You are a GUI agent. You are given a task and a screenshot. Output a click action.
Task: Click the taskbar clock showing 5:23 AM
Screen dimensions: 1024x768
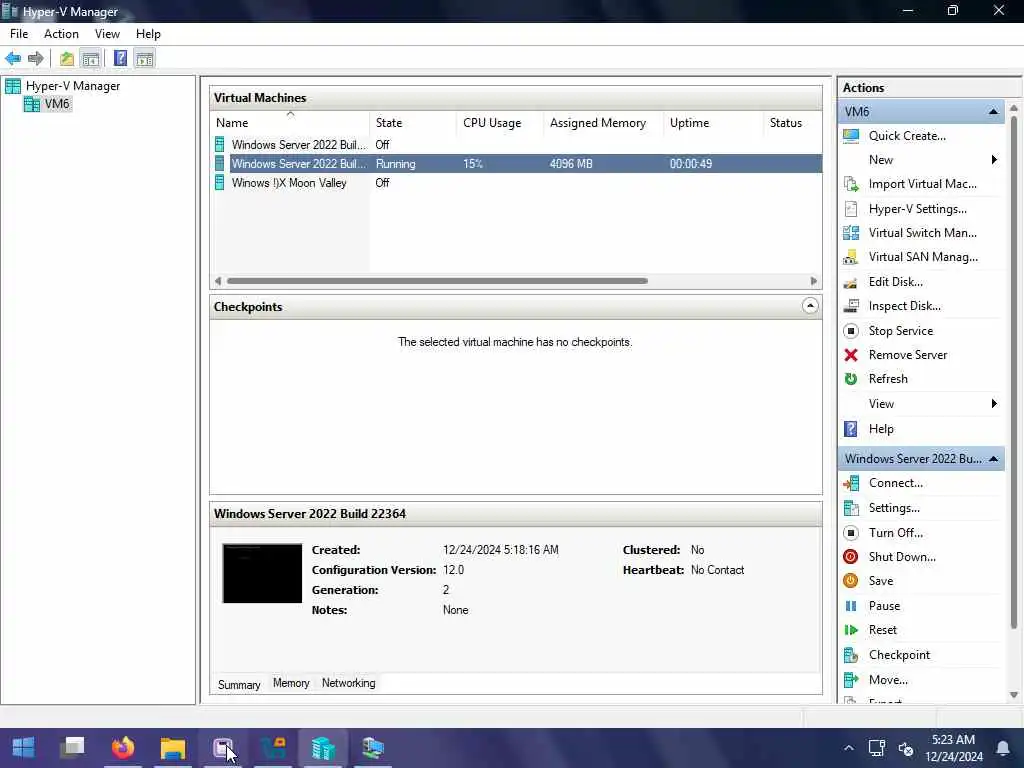pos(953,748)
